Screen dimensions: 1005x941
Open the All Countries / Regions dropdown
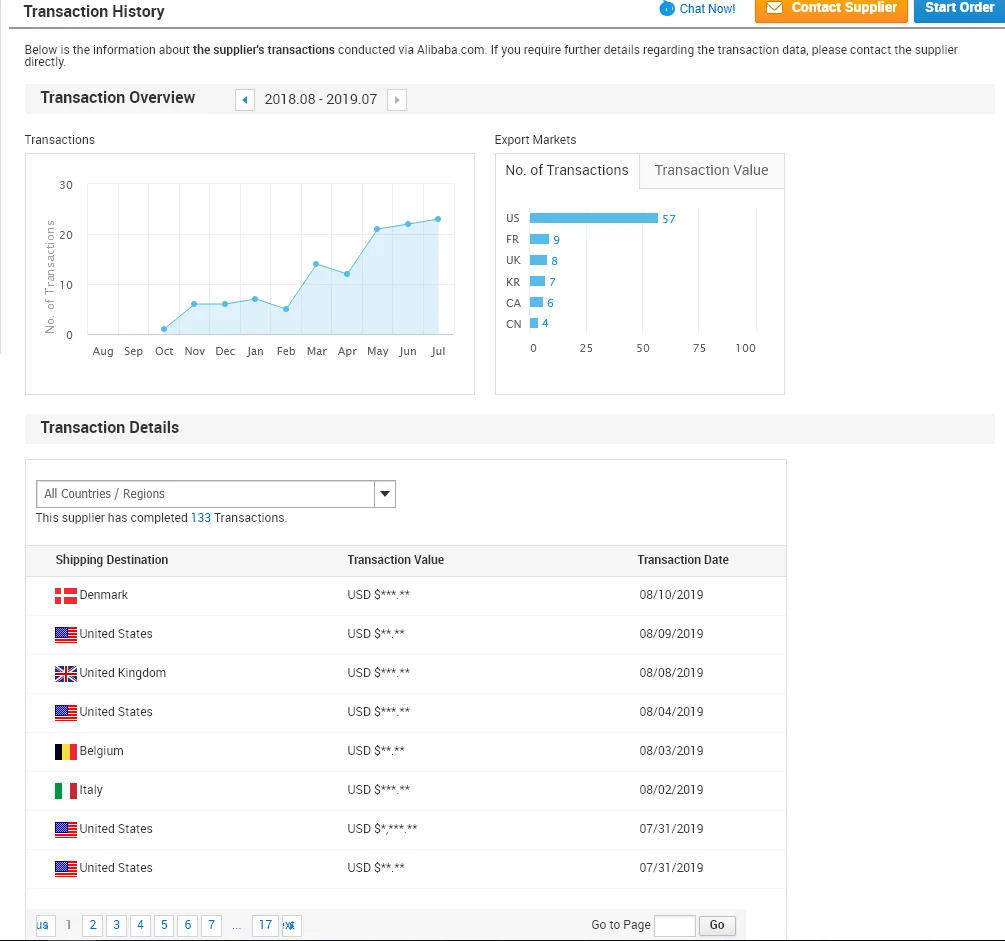coord(216,494)
